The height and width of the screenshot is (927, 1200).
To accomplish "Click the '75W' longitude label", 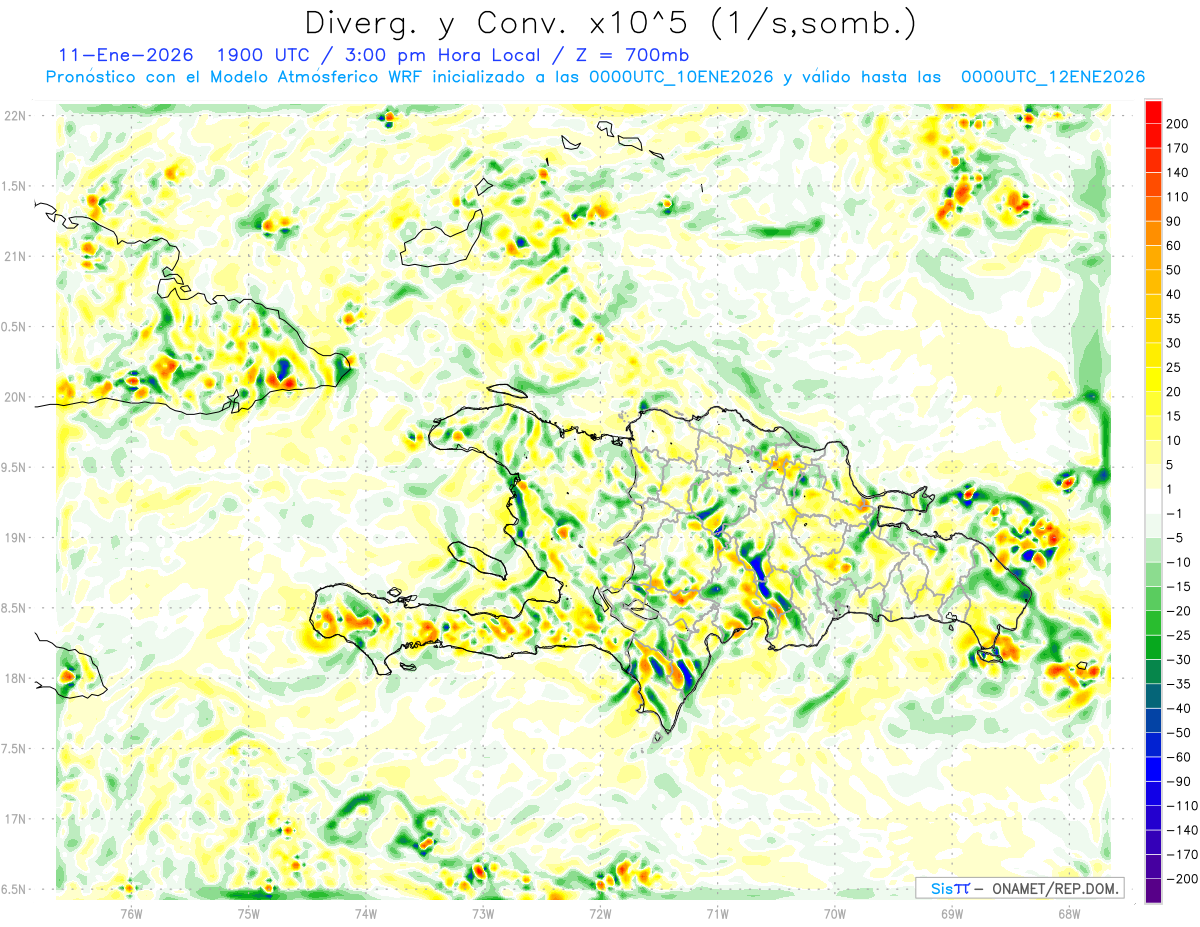I will click(248, 913).
